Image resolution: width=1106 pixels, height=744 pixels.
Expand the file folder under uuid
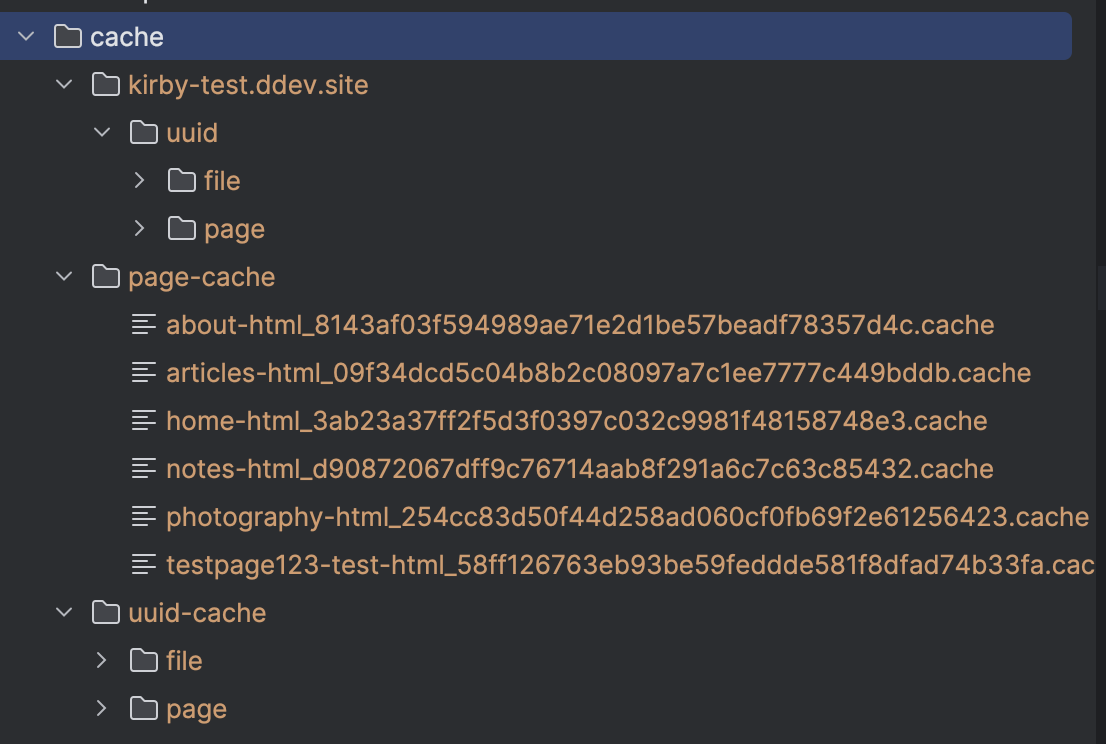coord(140,181)
